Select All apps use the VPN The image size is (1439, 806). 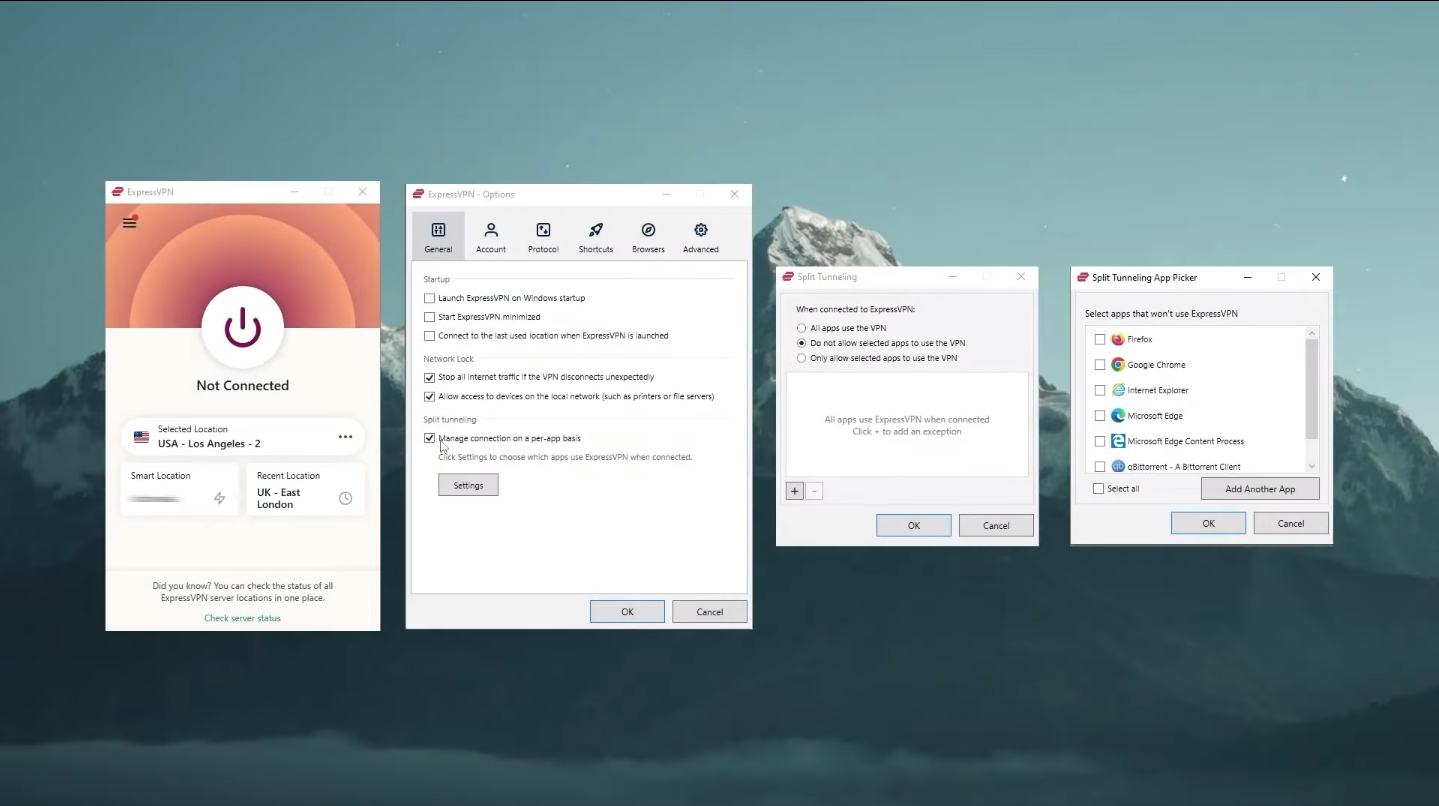pos(801,328)
